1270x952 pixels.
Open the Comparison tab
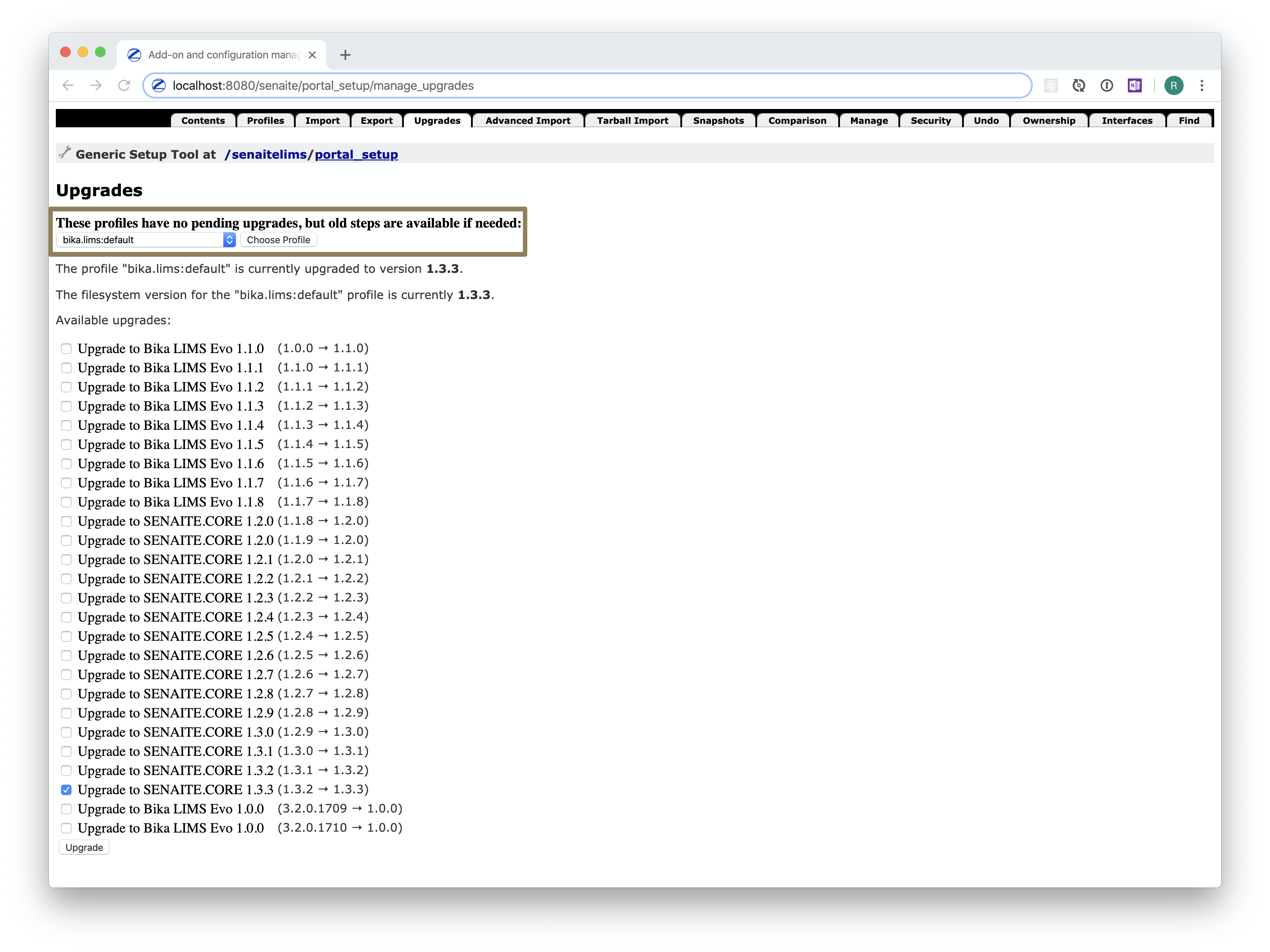click(x=797, y=120)
